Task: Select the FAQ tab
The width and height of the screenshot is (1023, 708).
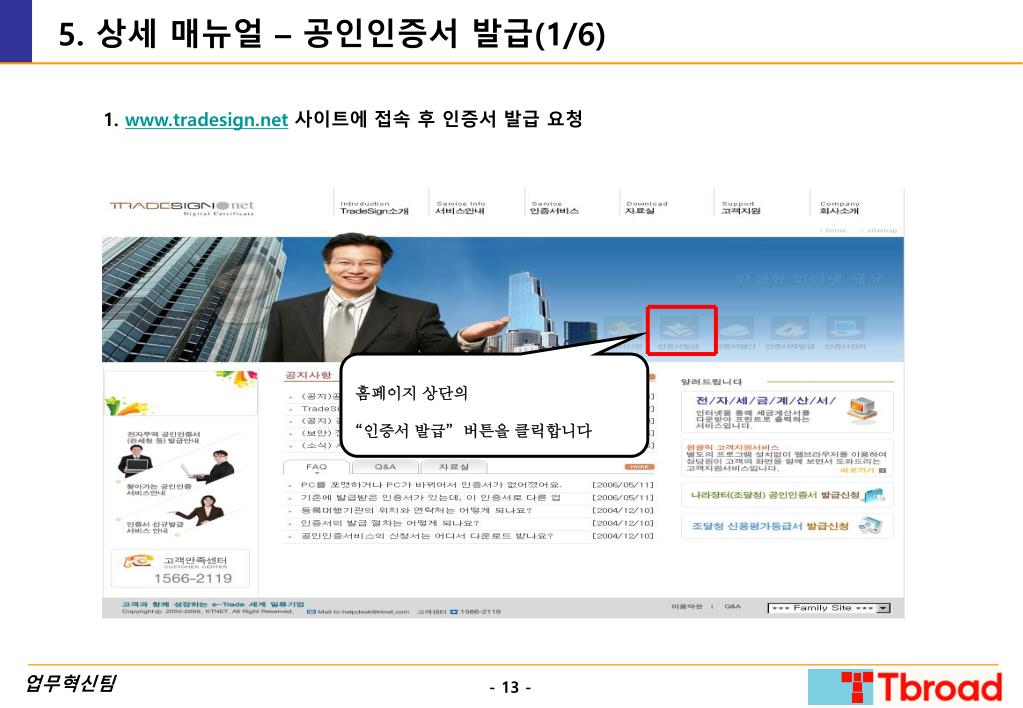Action: coord(316,467)
